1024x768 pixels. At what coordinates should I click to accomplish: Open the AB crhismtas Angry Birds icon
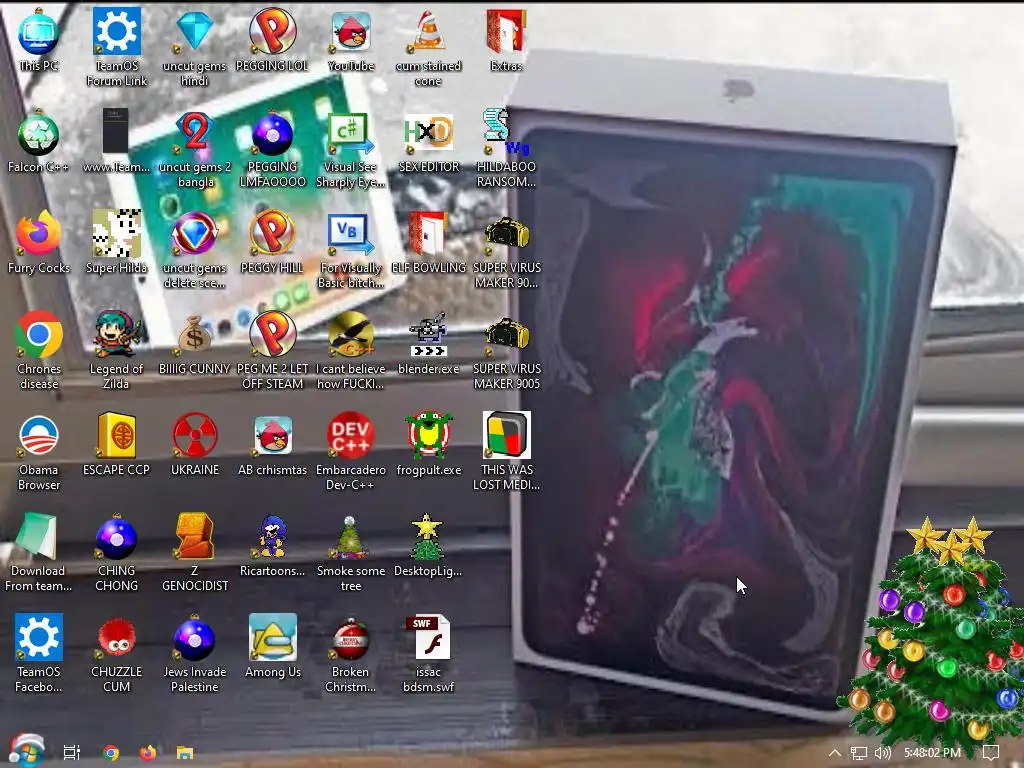[272, 445]
